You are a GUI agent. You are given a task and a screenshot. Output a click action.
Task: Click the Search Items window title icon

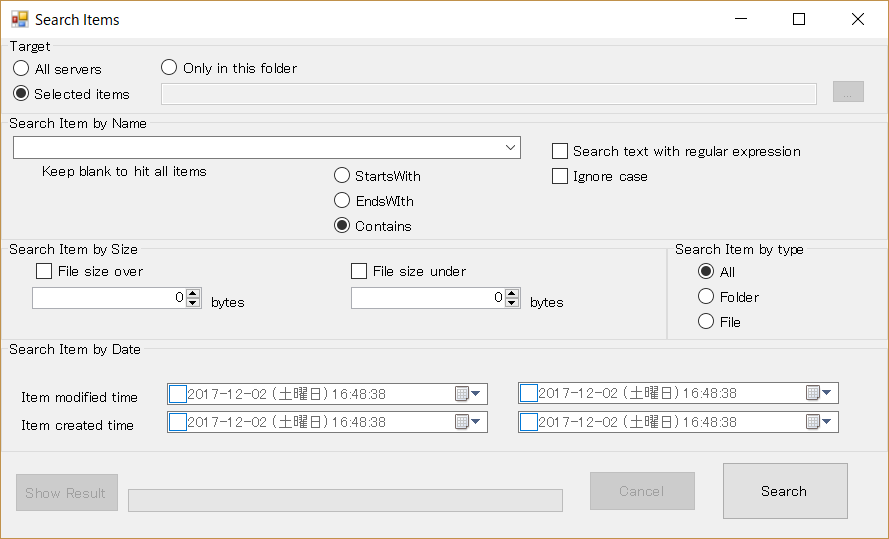19,19
